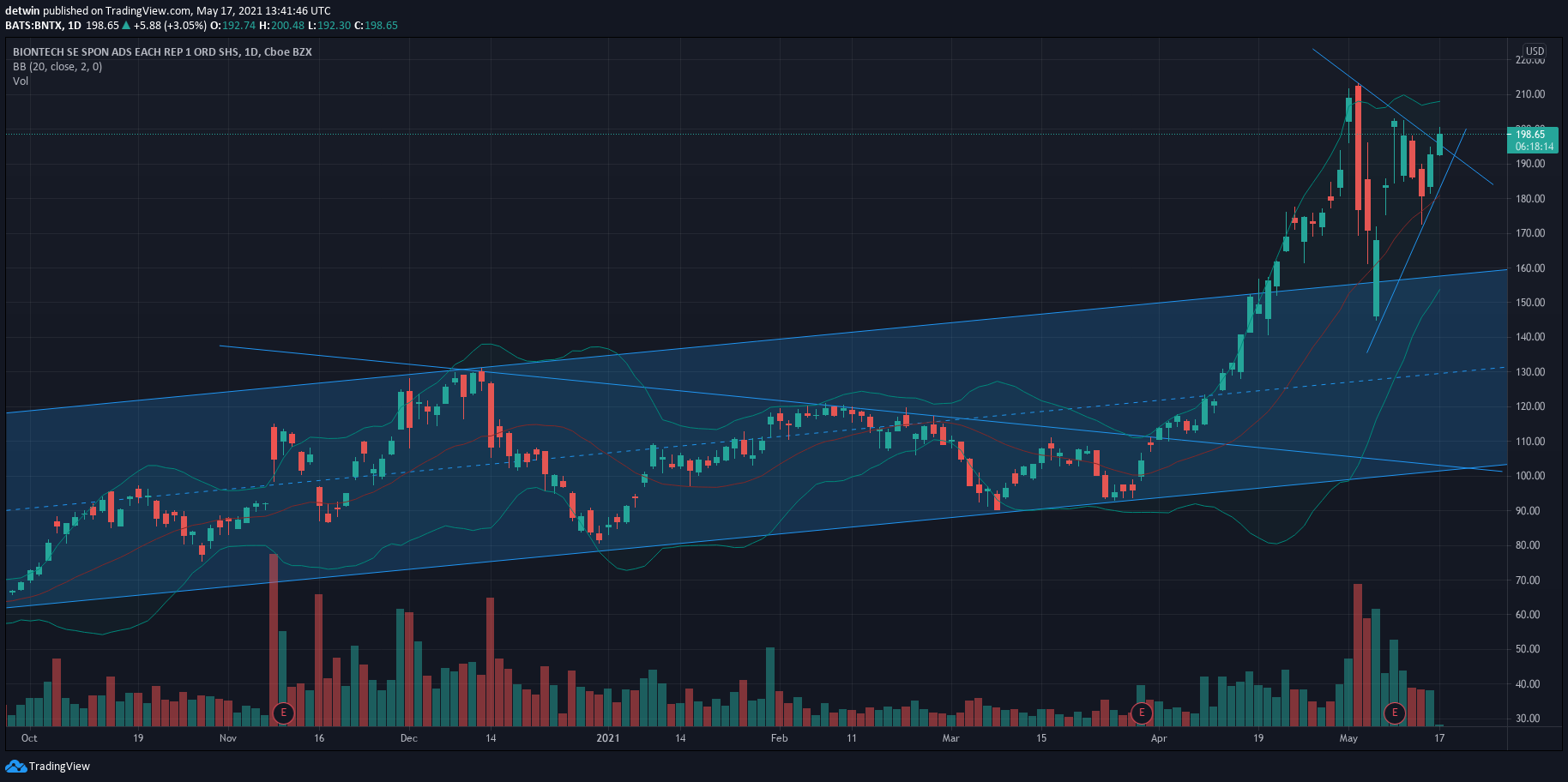The height and width of the screenshot is (782, 1568).
Task: Click the Apr date label
Action: point(1159,738)
